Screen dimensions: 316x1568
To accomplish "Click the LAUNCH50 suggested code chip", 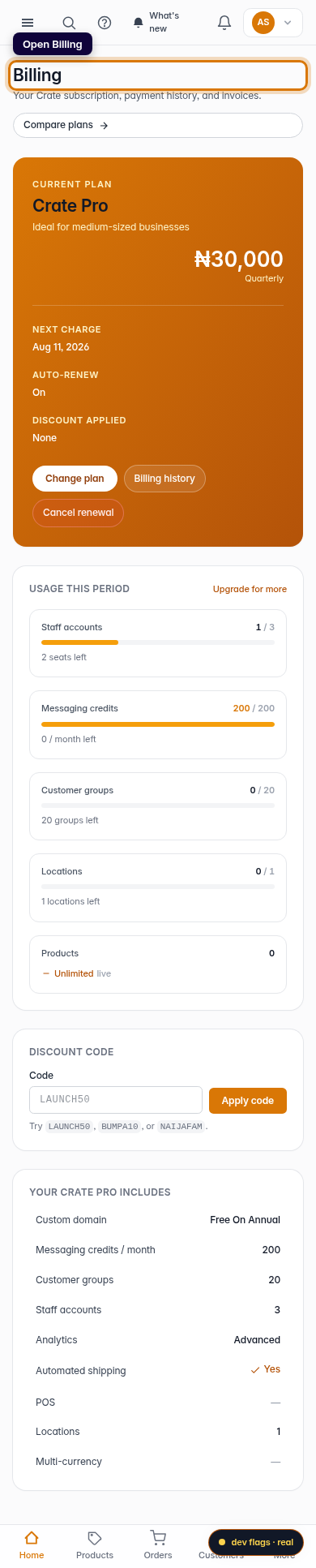I will [x=69, y=1127].
